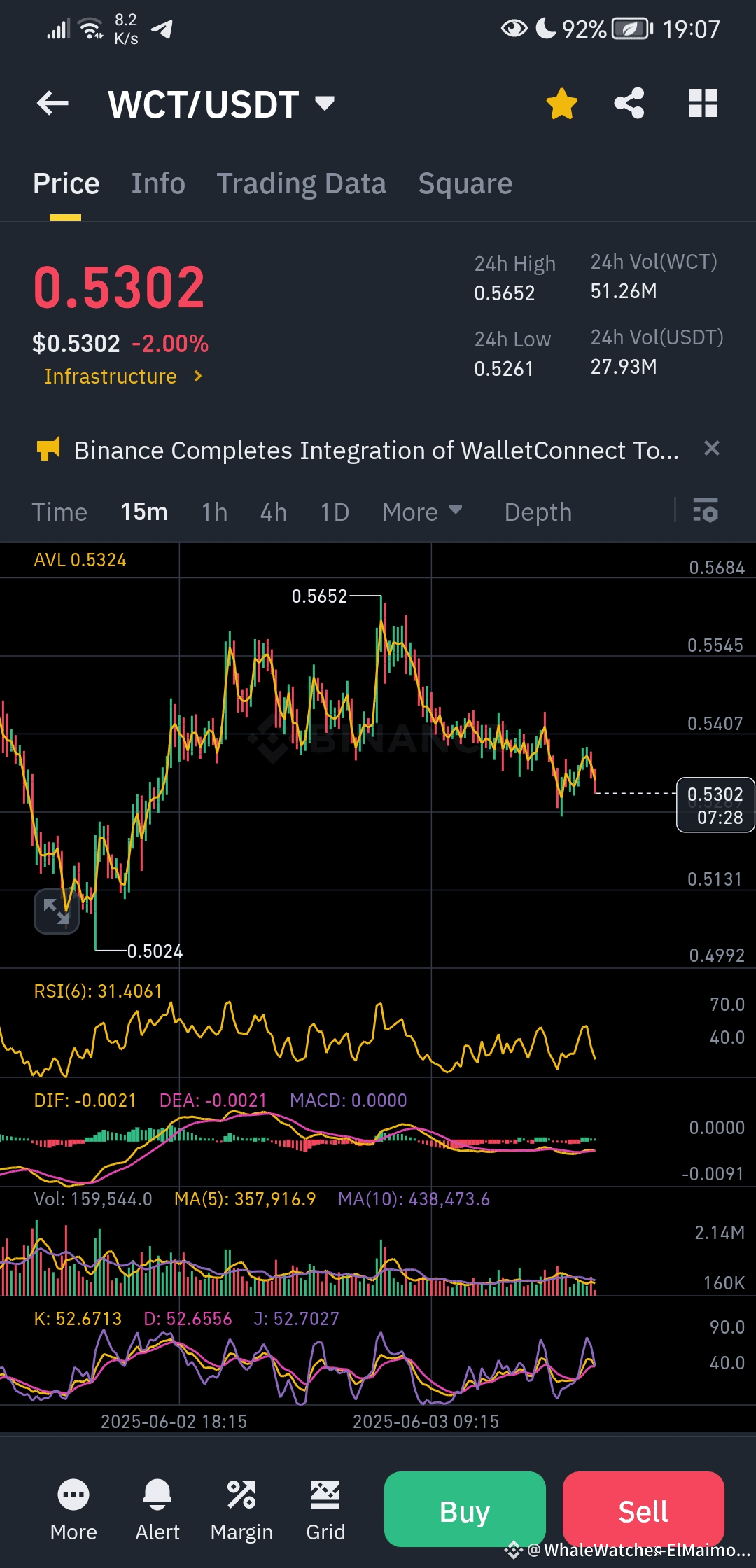Tap the moon do-not-disturb icon
The image size is (756, 1568).
coord(545,29)
